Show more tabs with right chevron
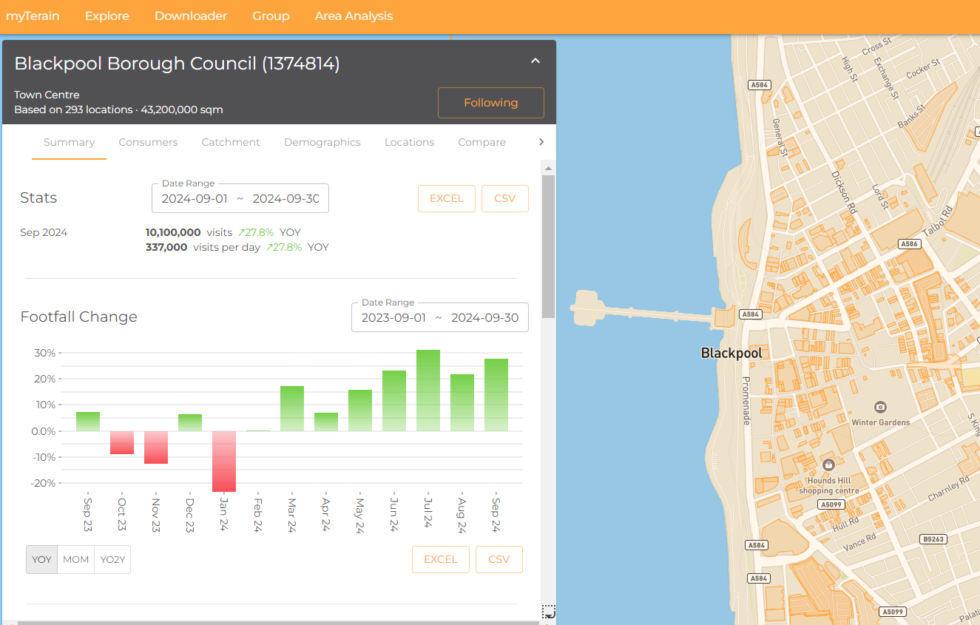This screenshot has width=980, height=625. [541, 142]
